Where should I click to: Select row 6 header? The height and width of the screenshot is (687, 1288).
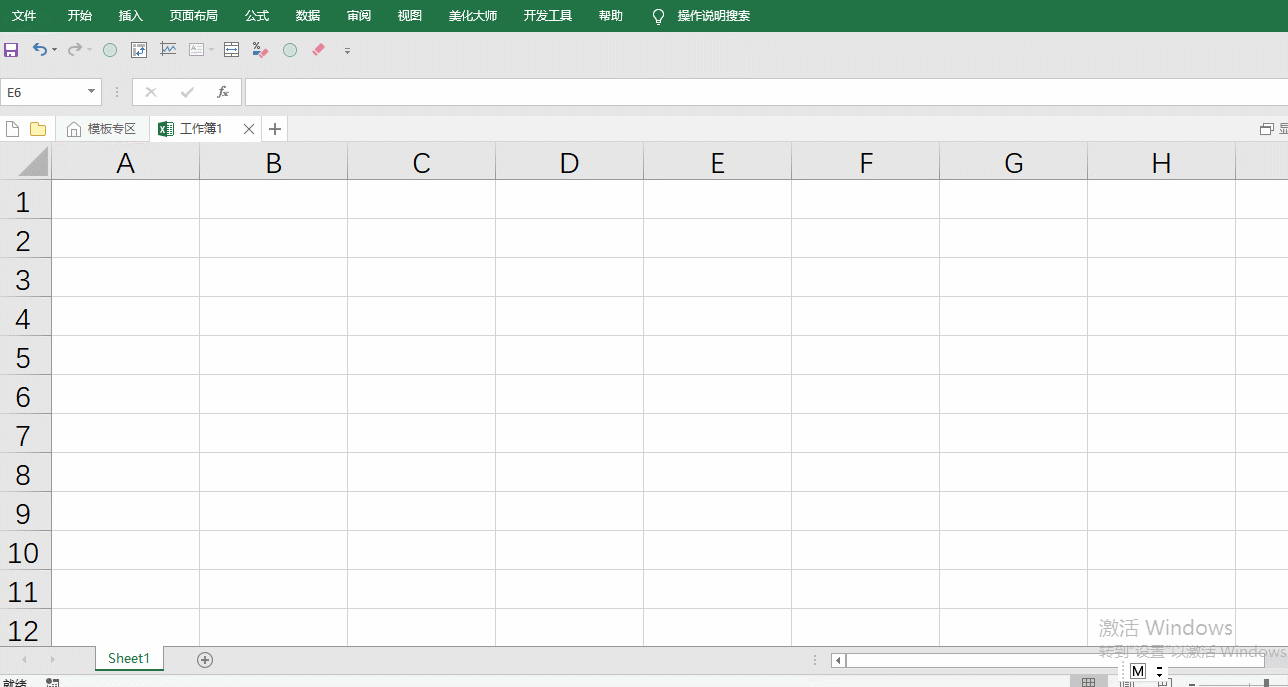pyautogui.click(x=25, y=395)
